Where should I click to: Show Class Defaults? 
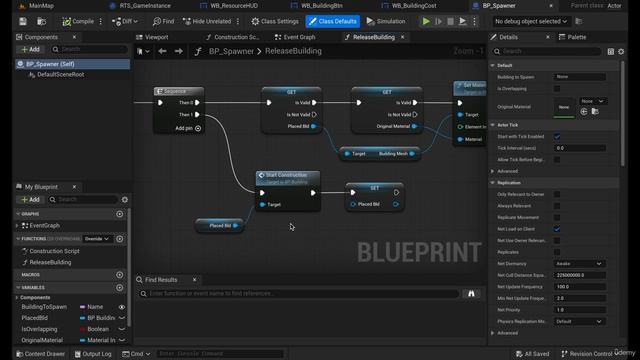pos(333,21)
